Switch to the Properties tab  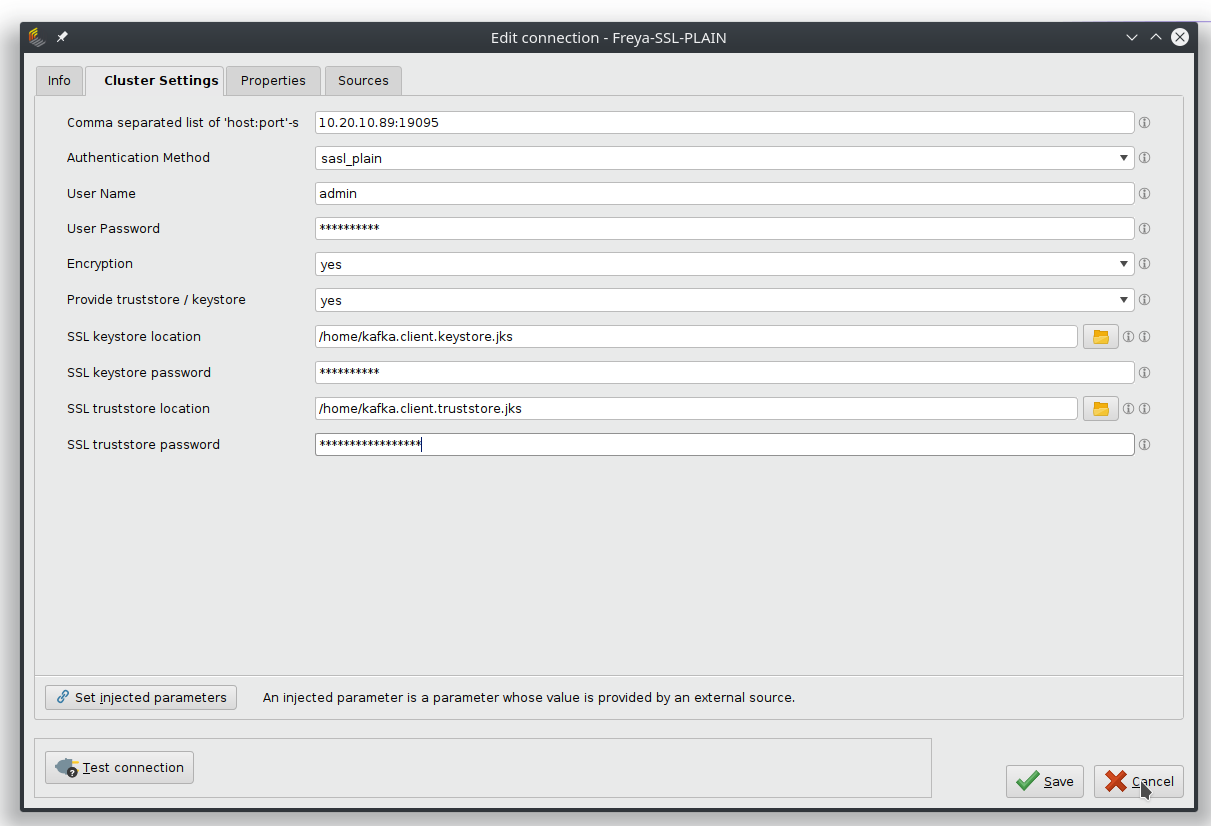[272, 80]
